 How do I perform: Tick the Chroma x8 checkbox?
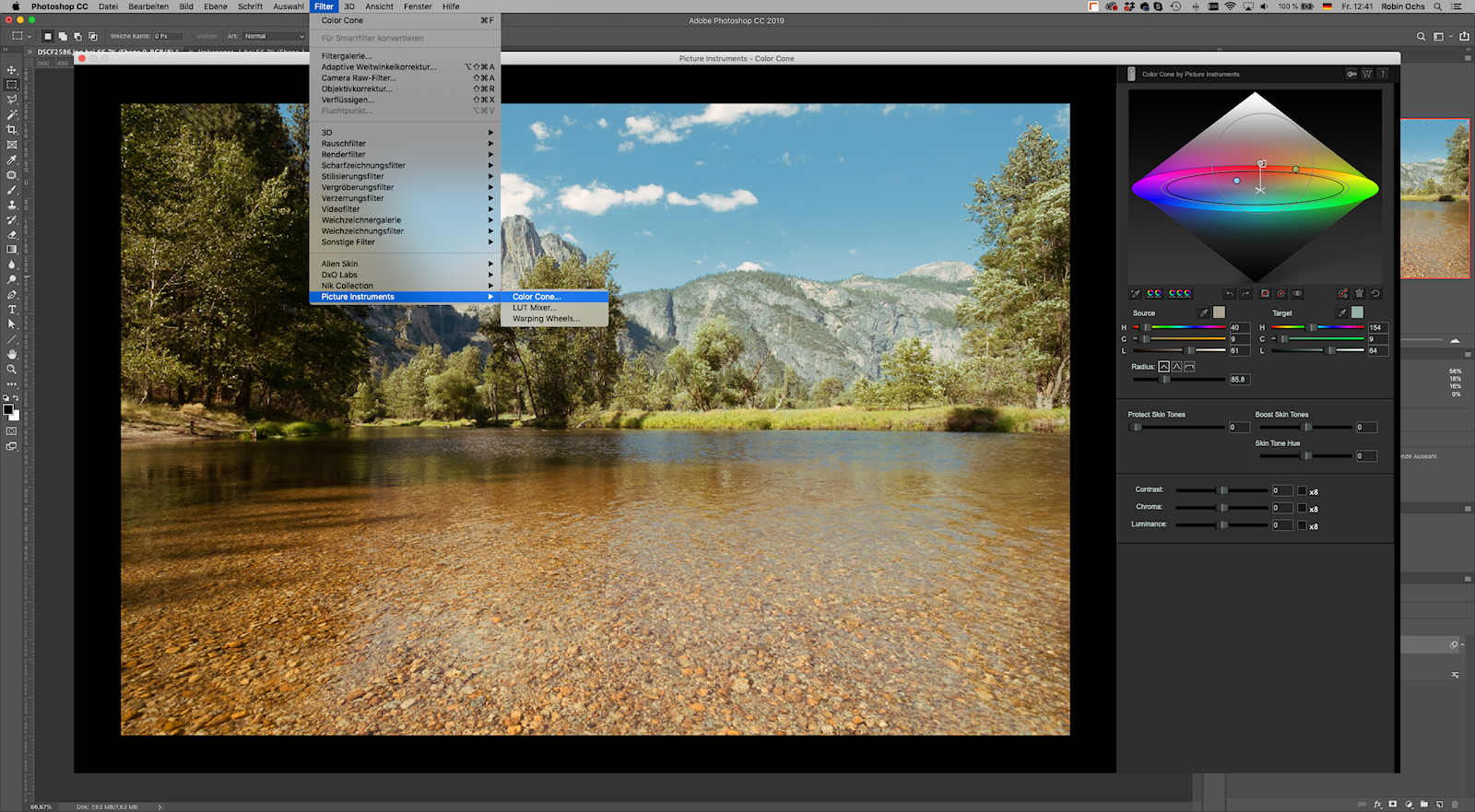click(1302, 508)
